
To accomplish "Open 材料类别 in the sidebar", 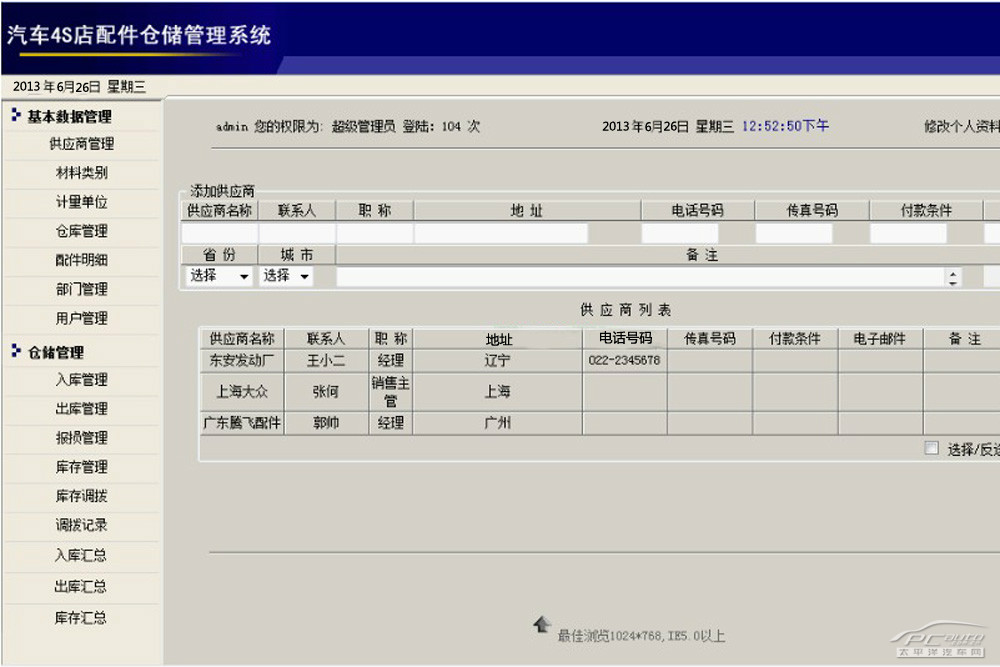I will tap(81, 173).
